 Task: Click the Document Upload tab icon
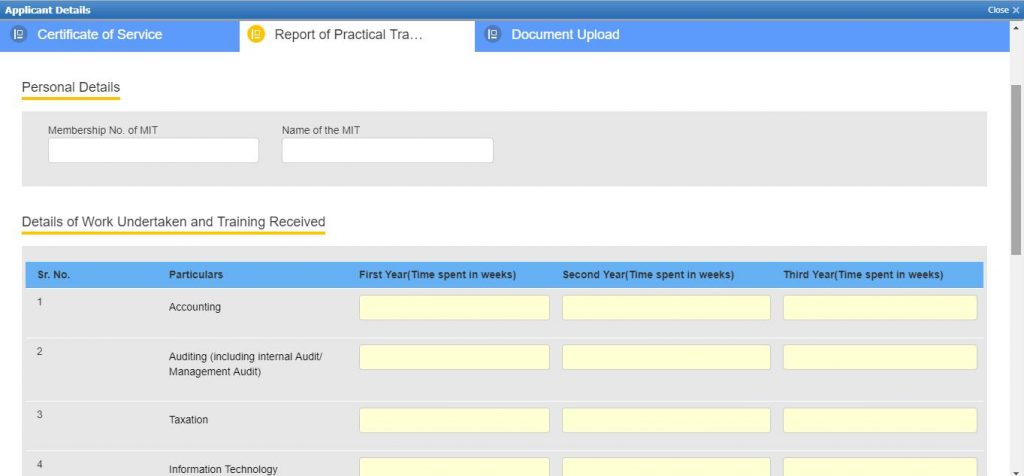(x=492, y=35)
